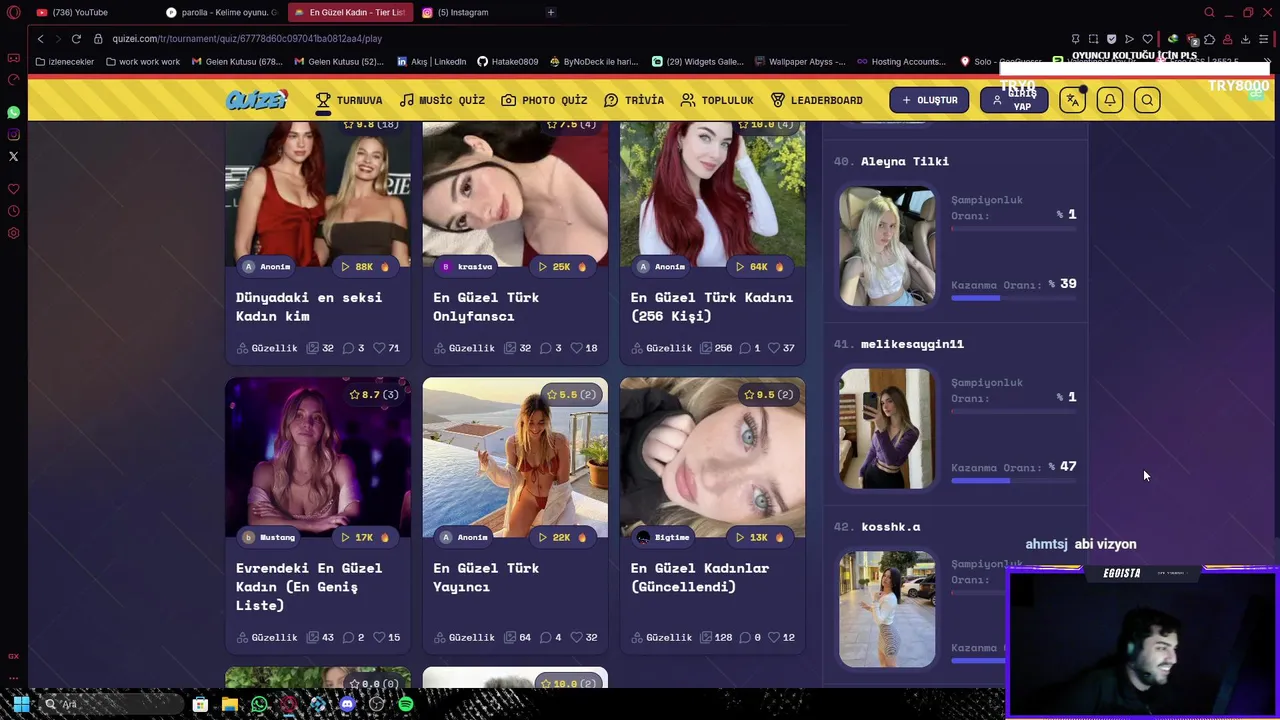This screenshot has height=720, width=1280.
Task: Open the notifications bell icon
Action: click(x=1110, y=100)
